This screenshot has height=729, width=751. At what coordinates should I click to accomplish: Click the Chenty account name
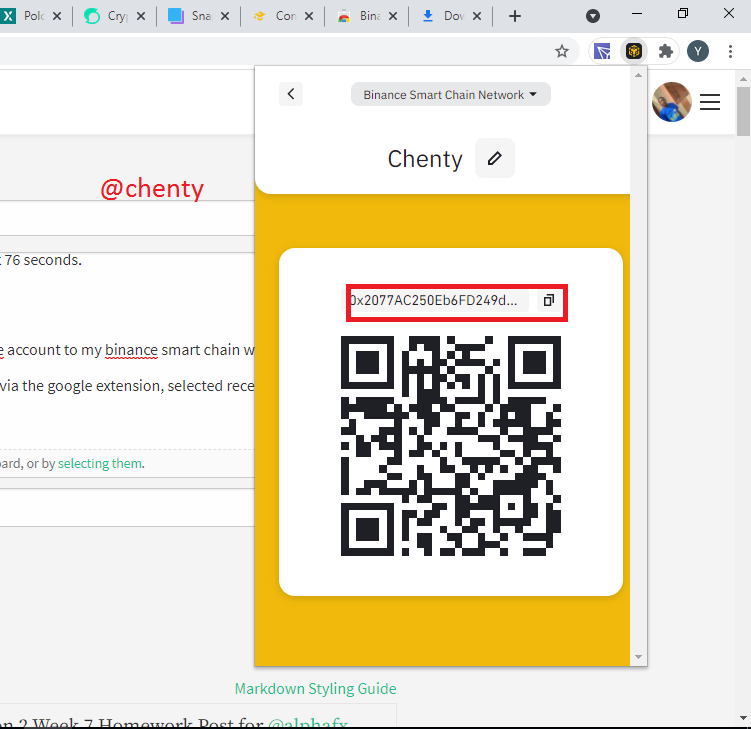[x=424, y=159]
